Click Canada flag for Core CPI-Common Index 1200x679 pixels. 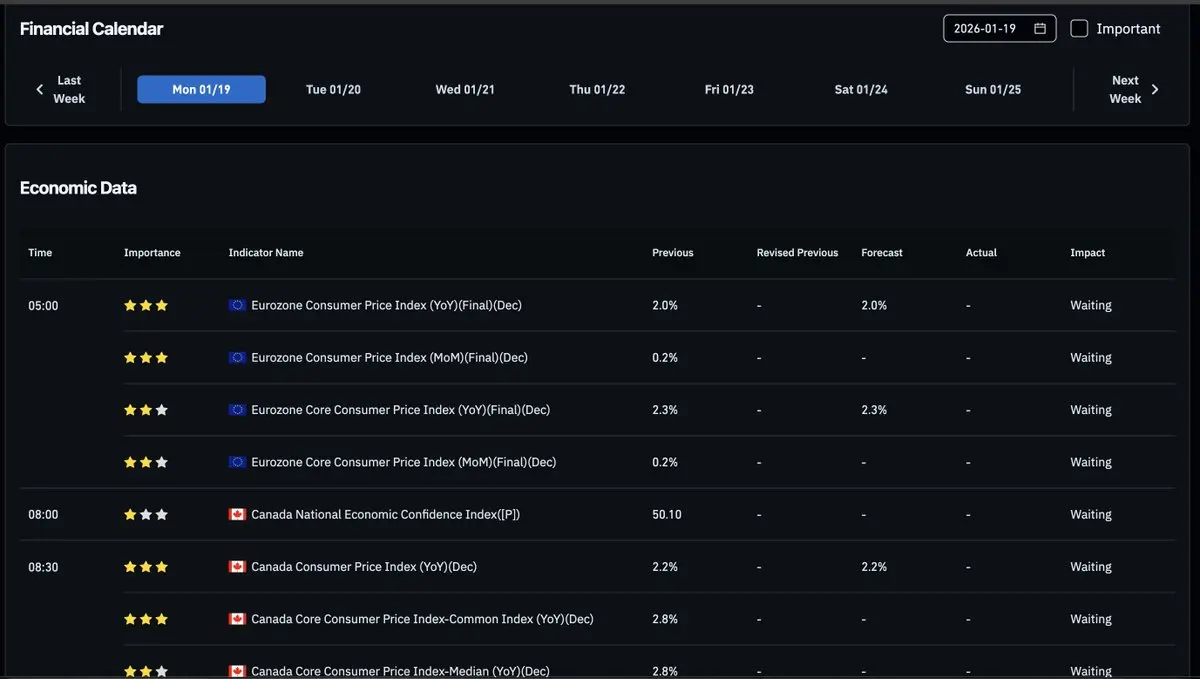point(237,619)
